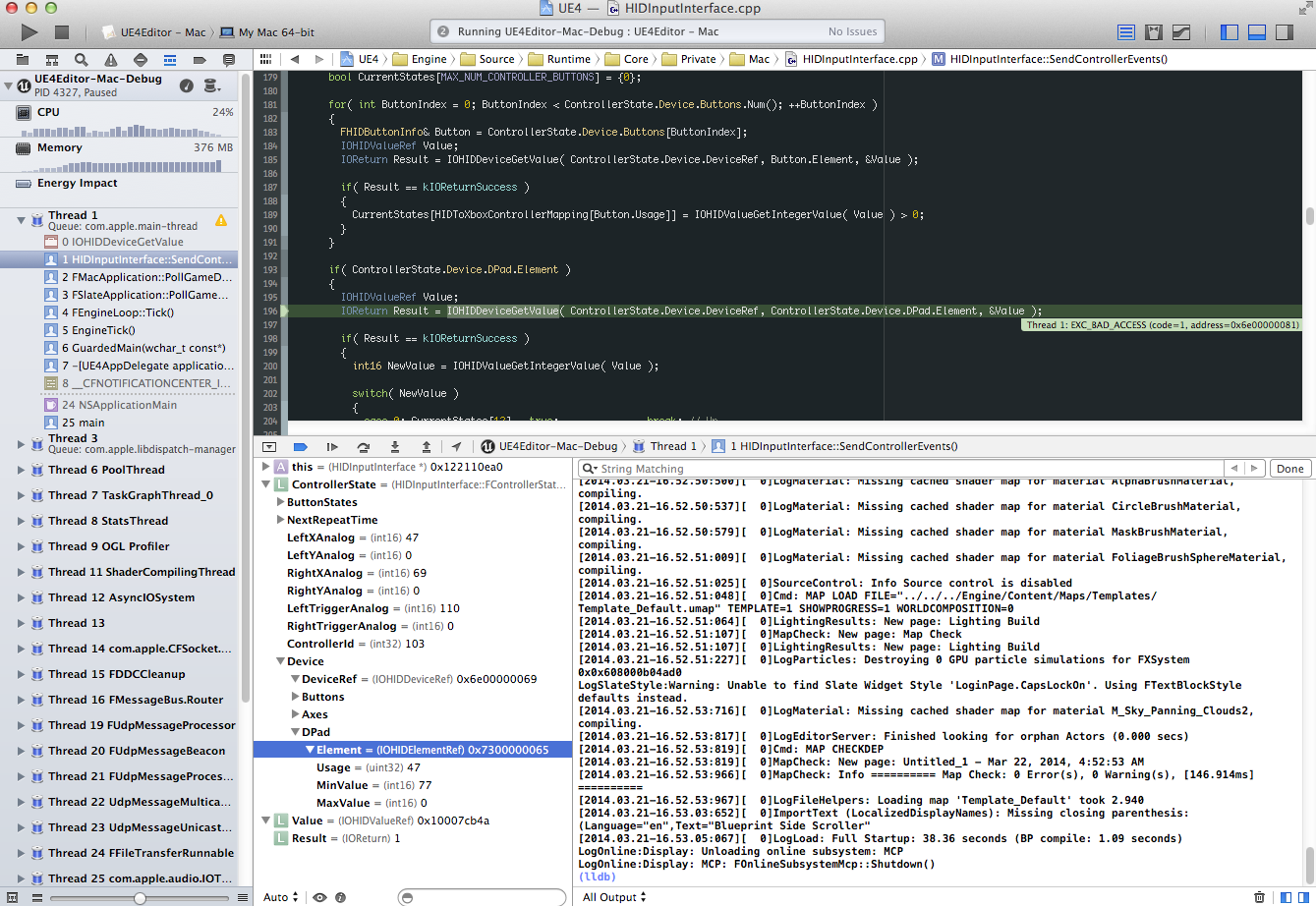This screenshot has height=906, width=1316.
Task: Click the Run (play) button
Action: tap(29, 32)
